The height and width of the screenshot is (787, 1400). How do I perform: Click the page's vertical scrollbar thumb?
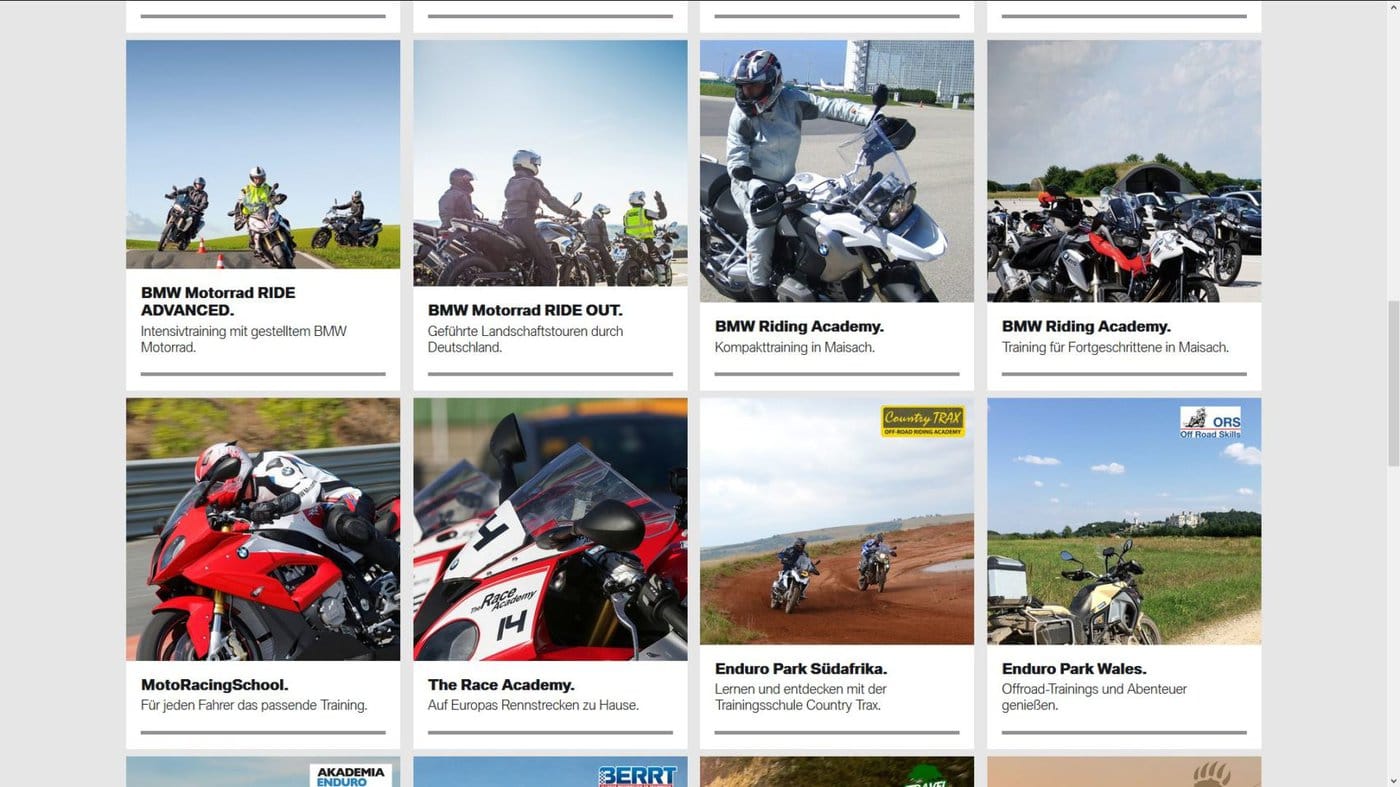coord(1392,382)
